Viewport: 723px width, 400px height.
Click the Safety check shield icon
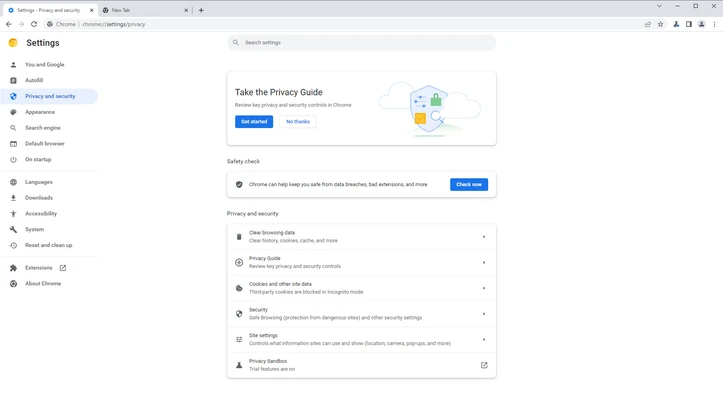[x=239, y=184]
